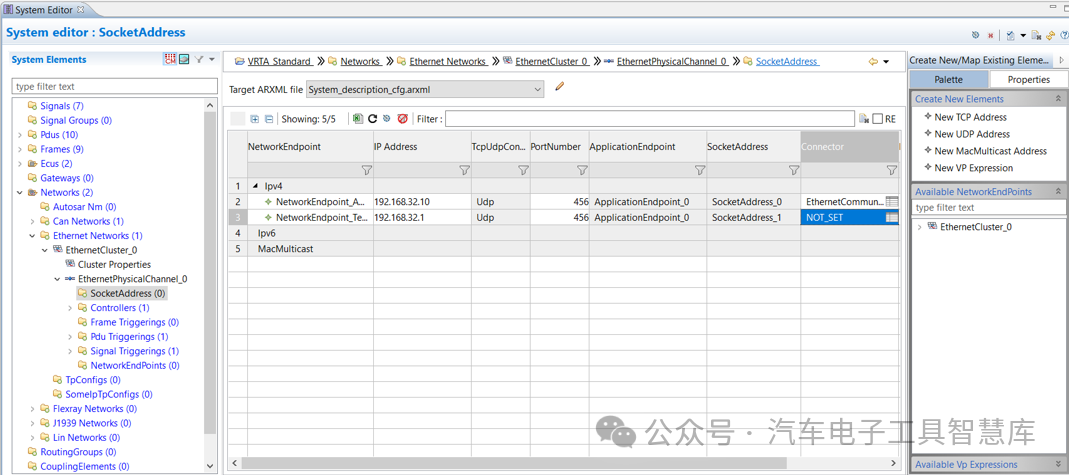Expand the Pdus (10) tree node
1069x475 pixels.
pyautogui.click(x=20, y=135)
